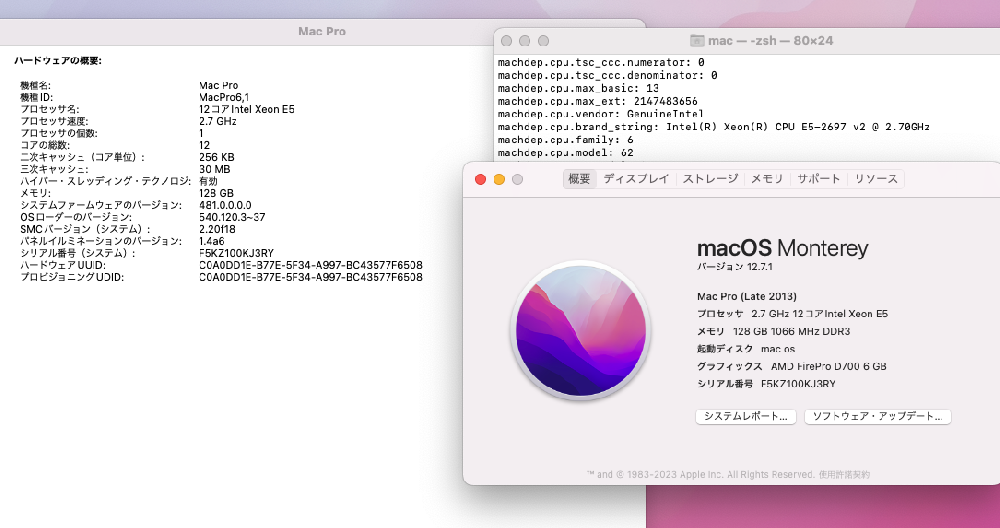This screenshot has height=528, width=1000.
Task: Select the ハイパー・スレッディング label
Action: point(105,182)
